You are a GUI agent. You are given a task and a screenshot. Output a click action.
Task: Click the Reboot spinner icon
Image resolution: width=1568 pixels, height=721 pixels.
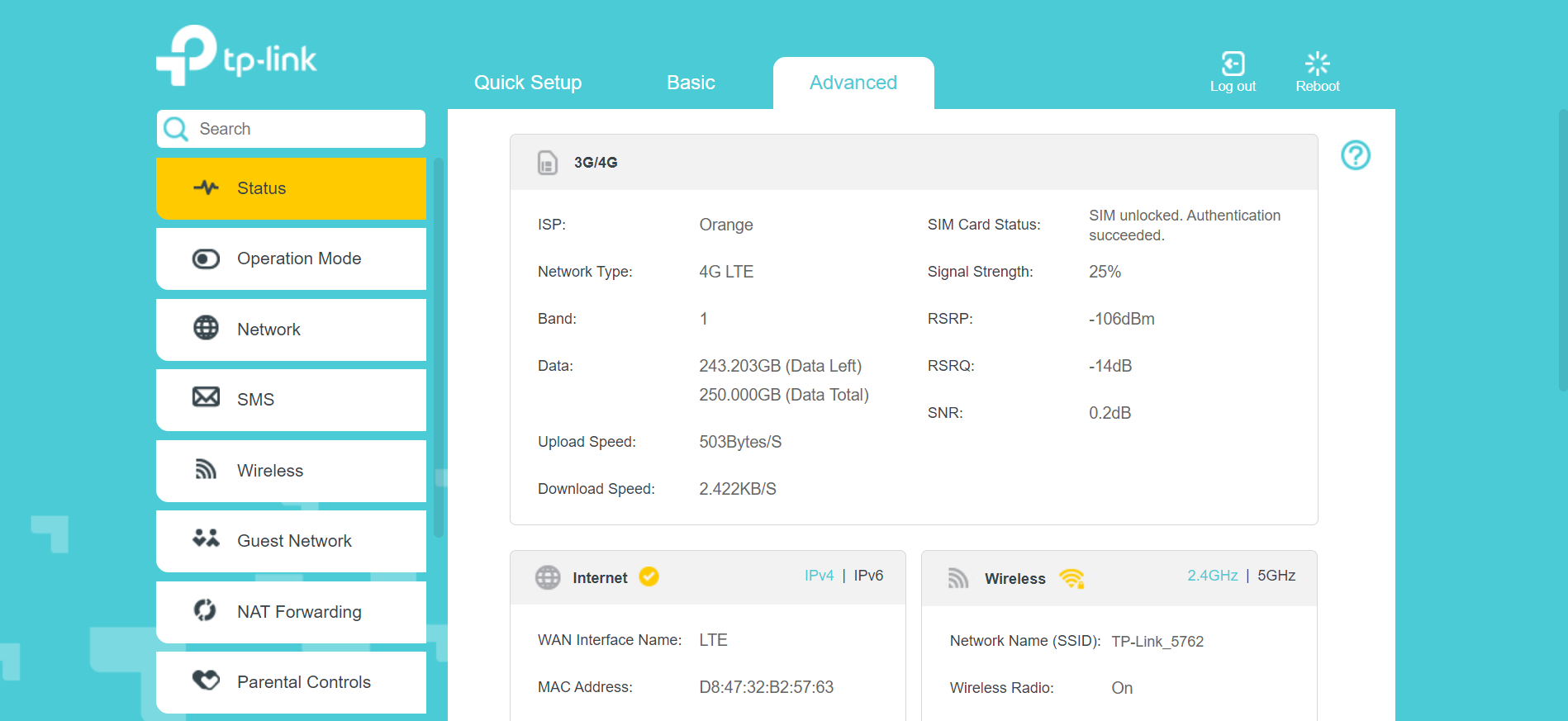tap(1318, 64)
